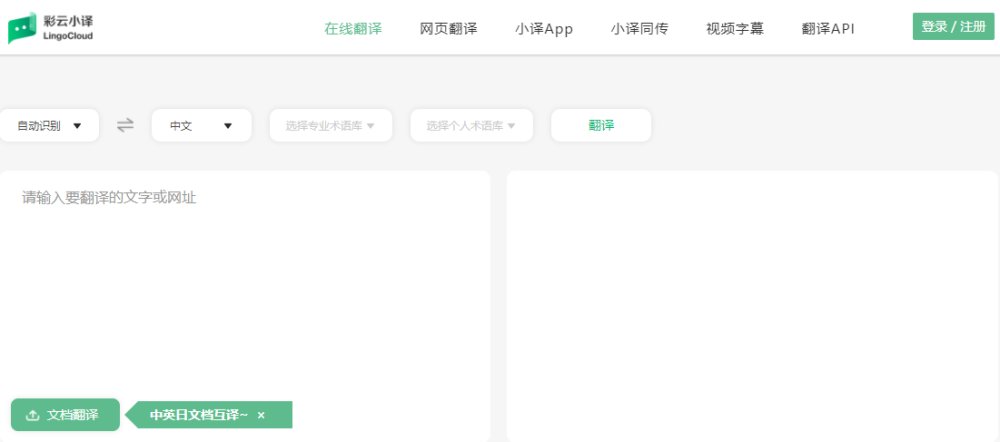1000x442 pixels.
Task: Open the 自动识别 source language dropdown
Action: click(x=49, y=126)
